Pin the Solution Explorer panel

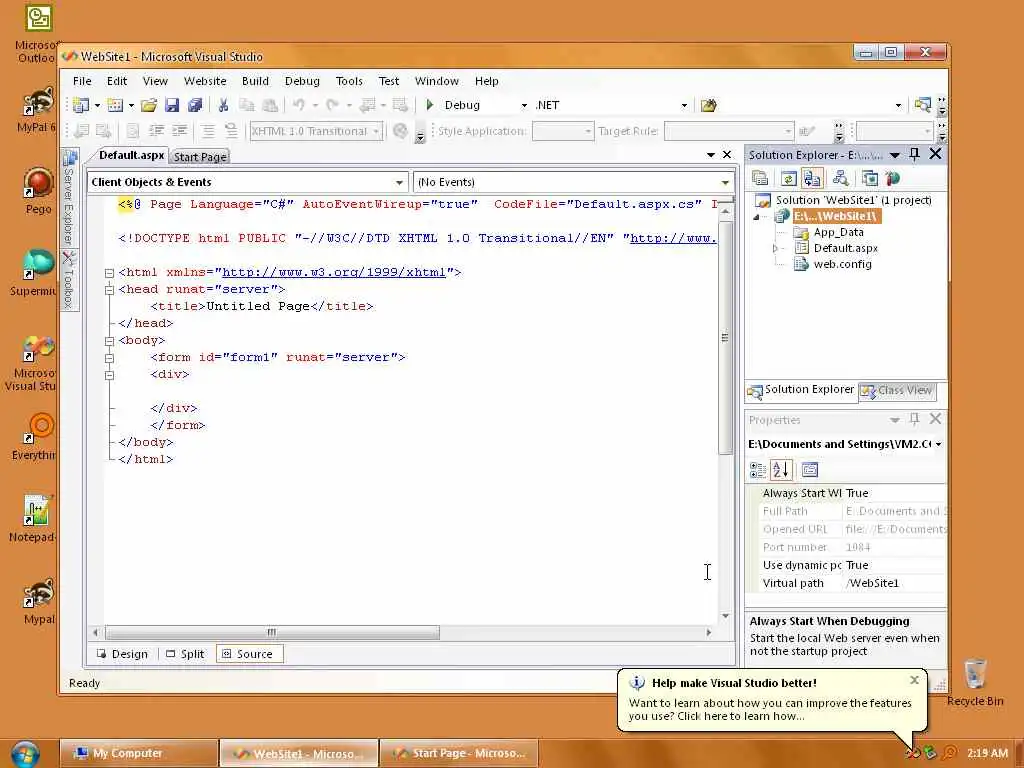click(914, 154)
